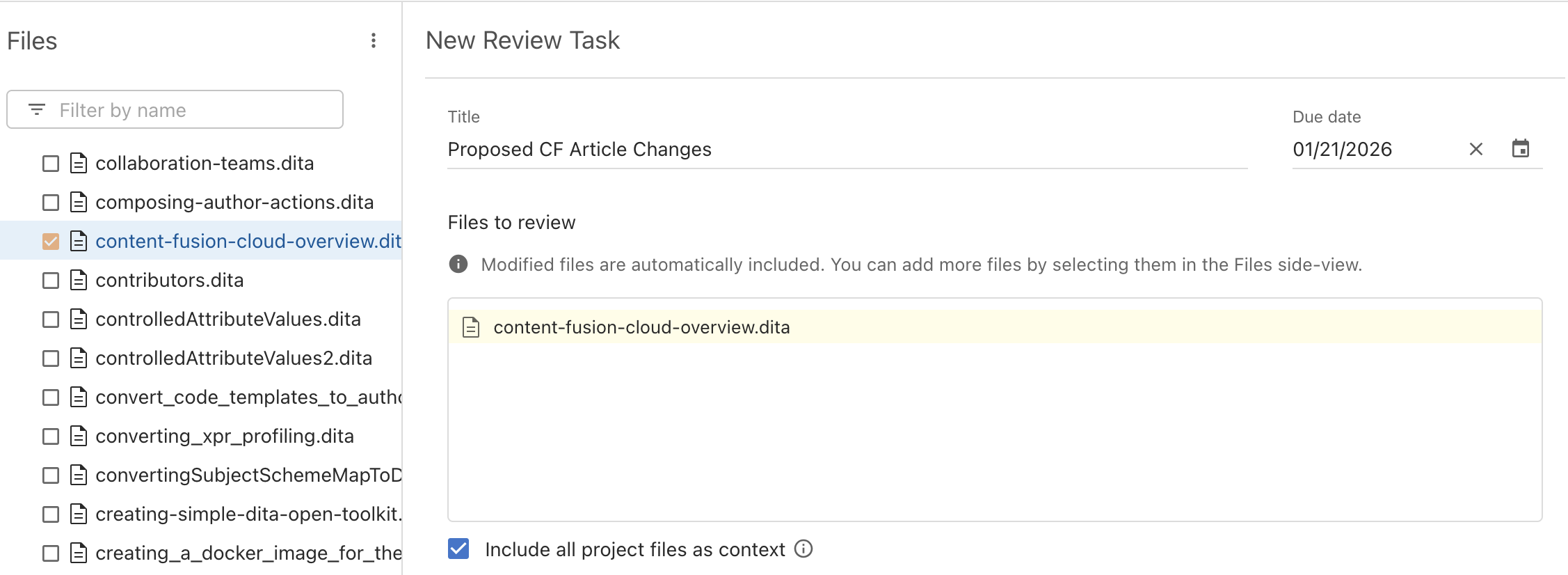Check the collaboration-teams.dita checkbox
This screenshot has height=575, width=1568.
click(51, 164)
